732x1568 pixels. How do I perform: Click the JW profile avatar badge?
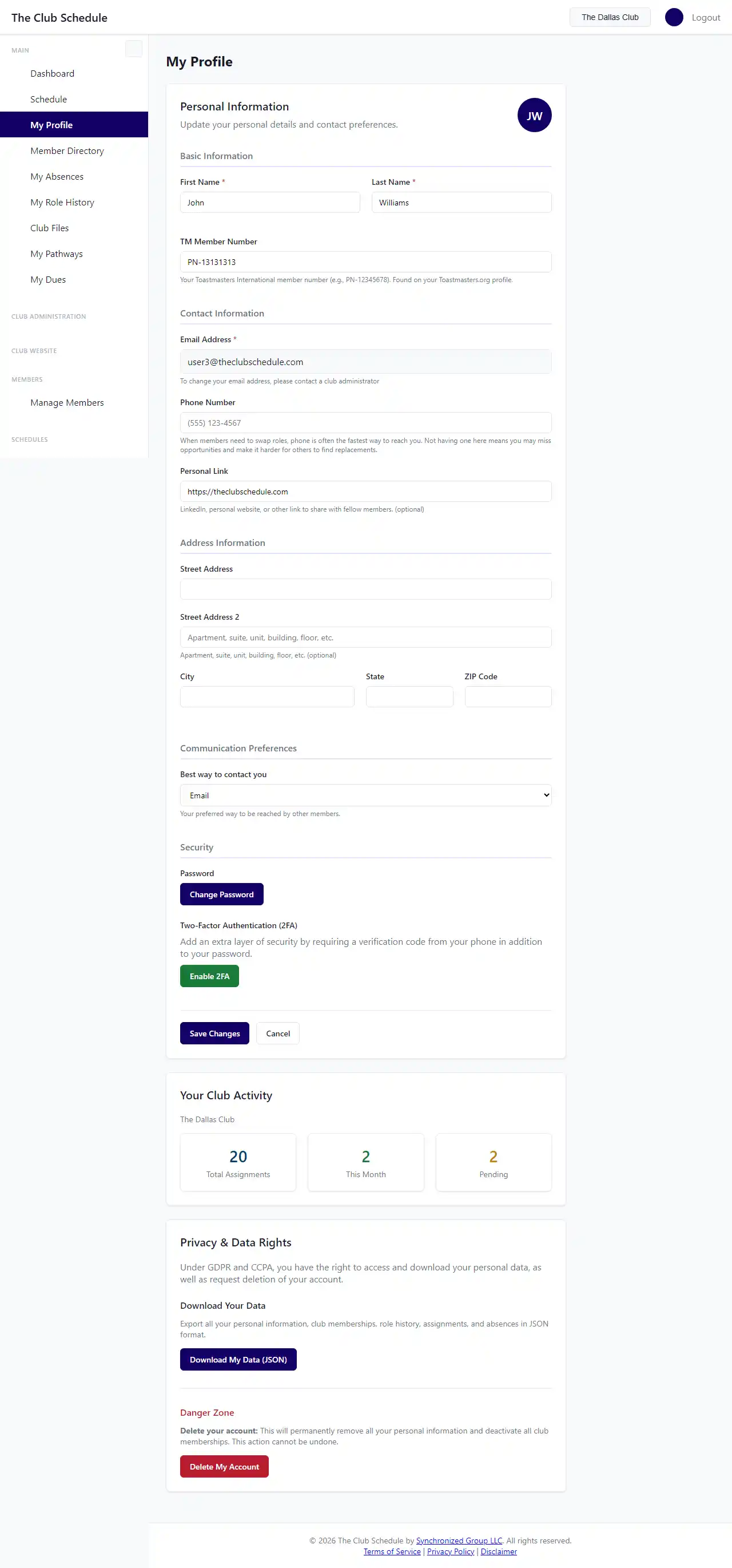(x=534, y=115)
